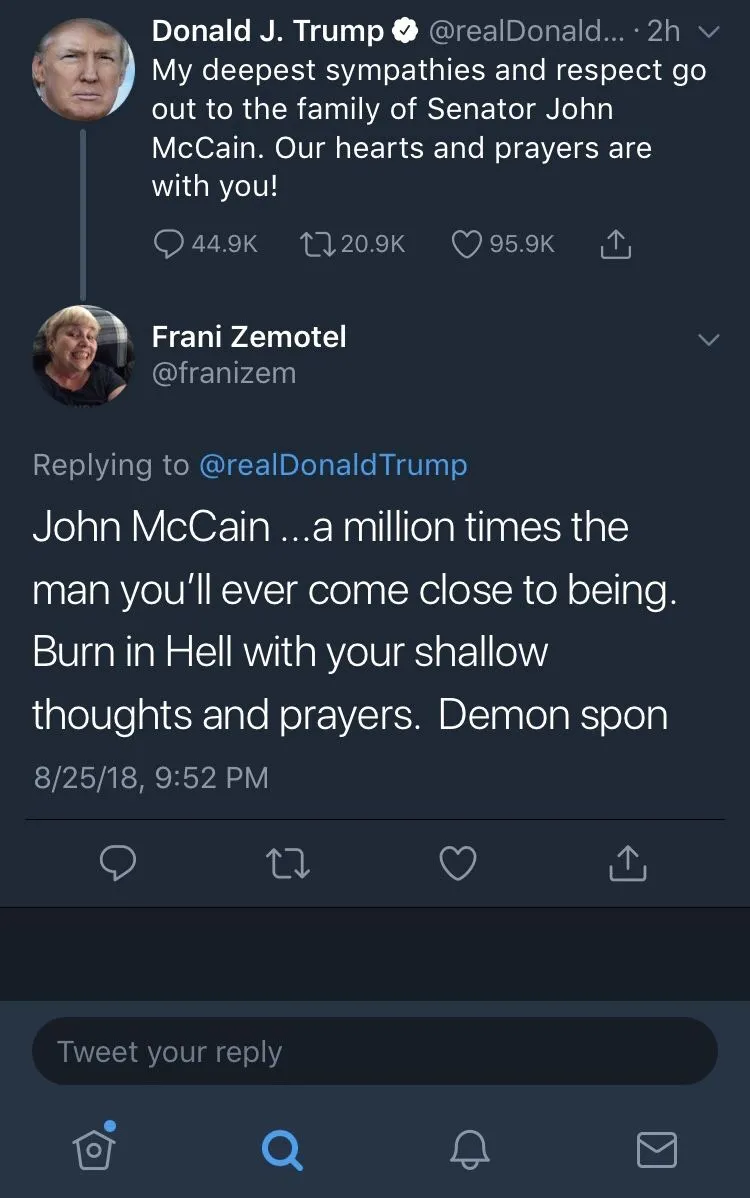Open the dropdown arrow beside Frani Zemotel
This screenshot has height=1198, width=750.
point(708,340)
